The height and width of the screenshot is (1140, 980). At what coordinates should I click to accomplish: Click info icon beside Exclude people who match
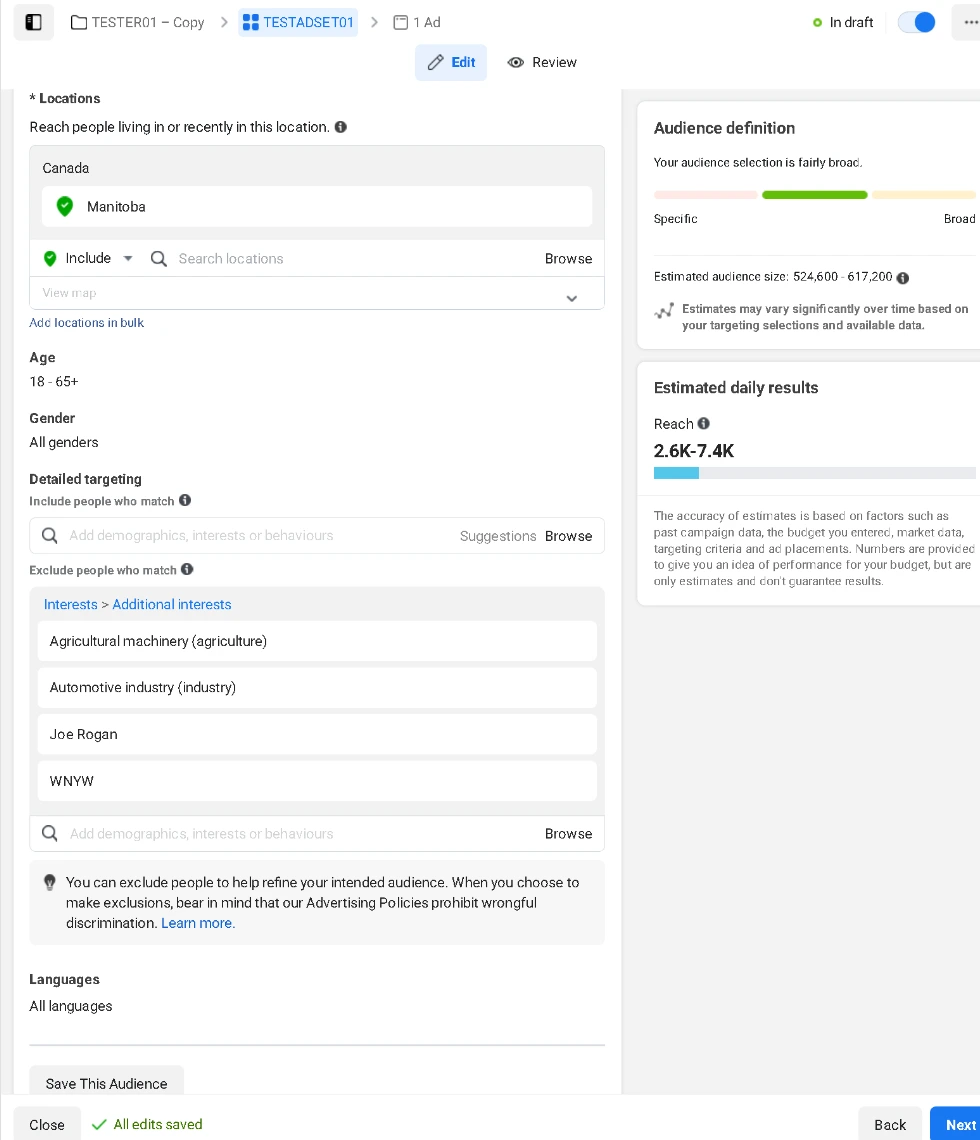(x=187, y=570)
